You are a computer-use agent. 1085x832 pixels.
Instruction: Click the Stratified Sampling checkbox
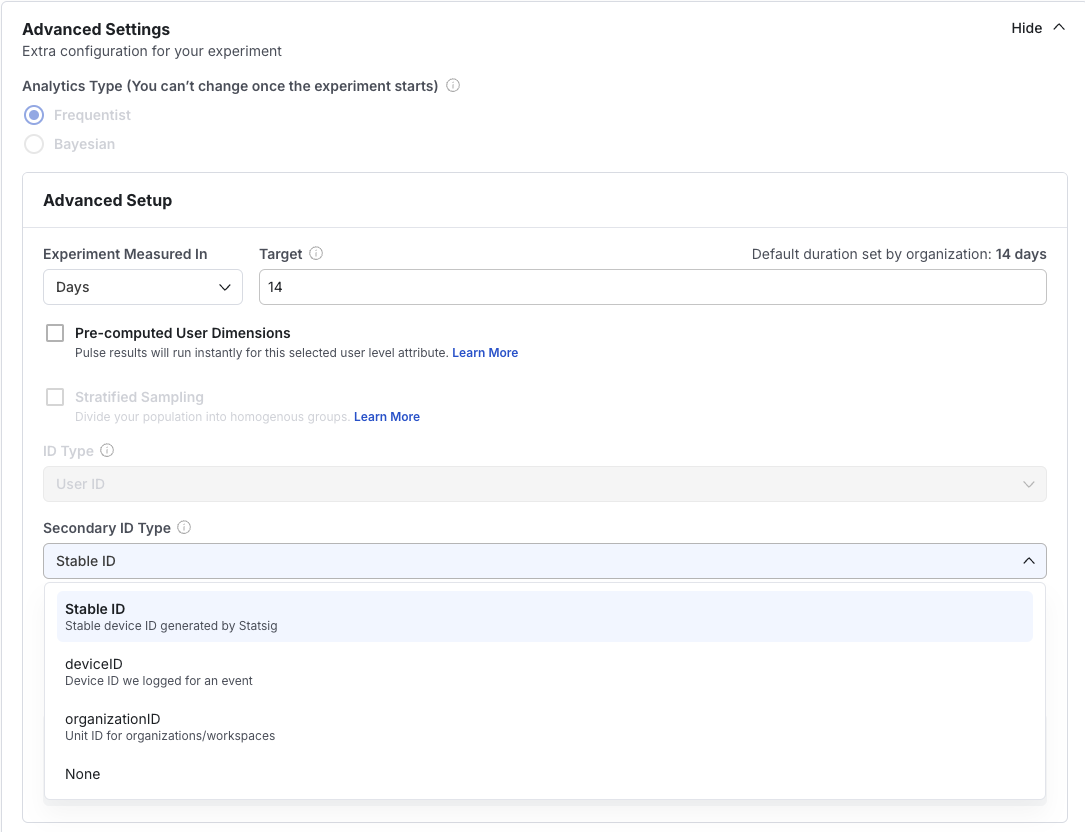55,397
